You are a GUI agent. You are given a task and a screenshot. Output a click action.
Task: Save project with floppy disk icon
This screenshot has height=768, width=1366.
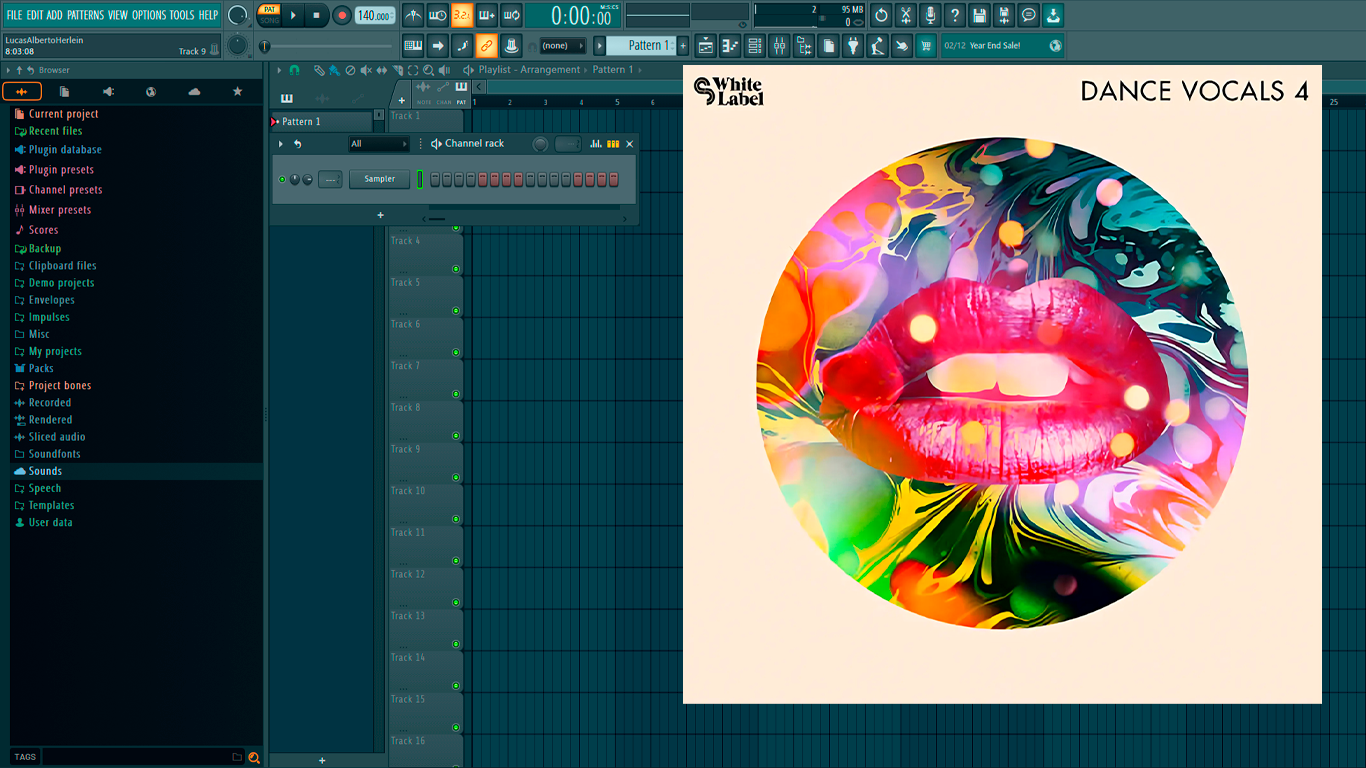[979, 15]
